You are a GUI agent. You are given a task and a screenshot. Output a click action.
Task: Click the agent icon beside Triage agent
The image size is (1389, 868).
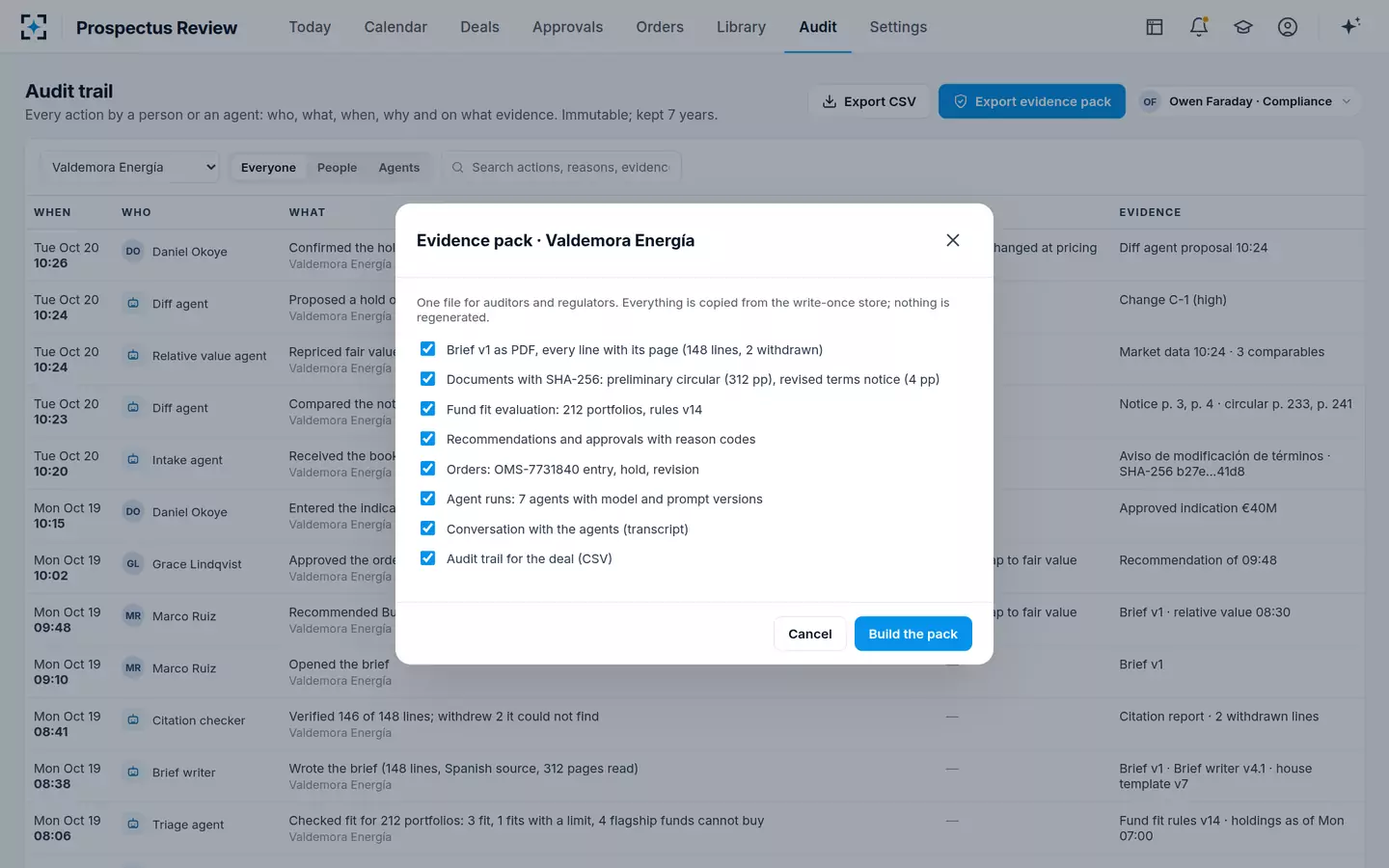[133, 824]
